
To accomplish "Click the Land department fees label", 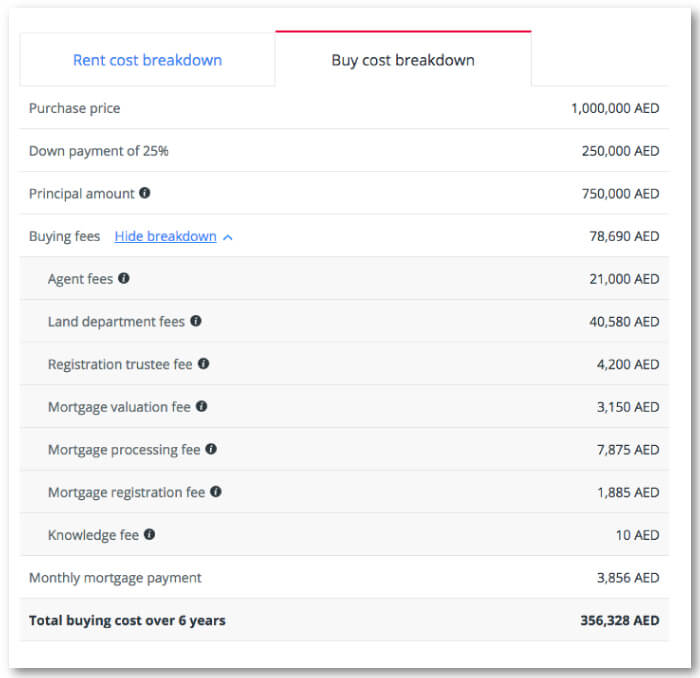I will coord(116,322).
